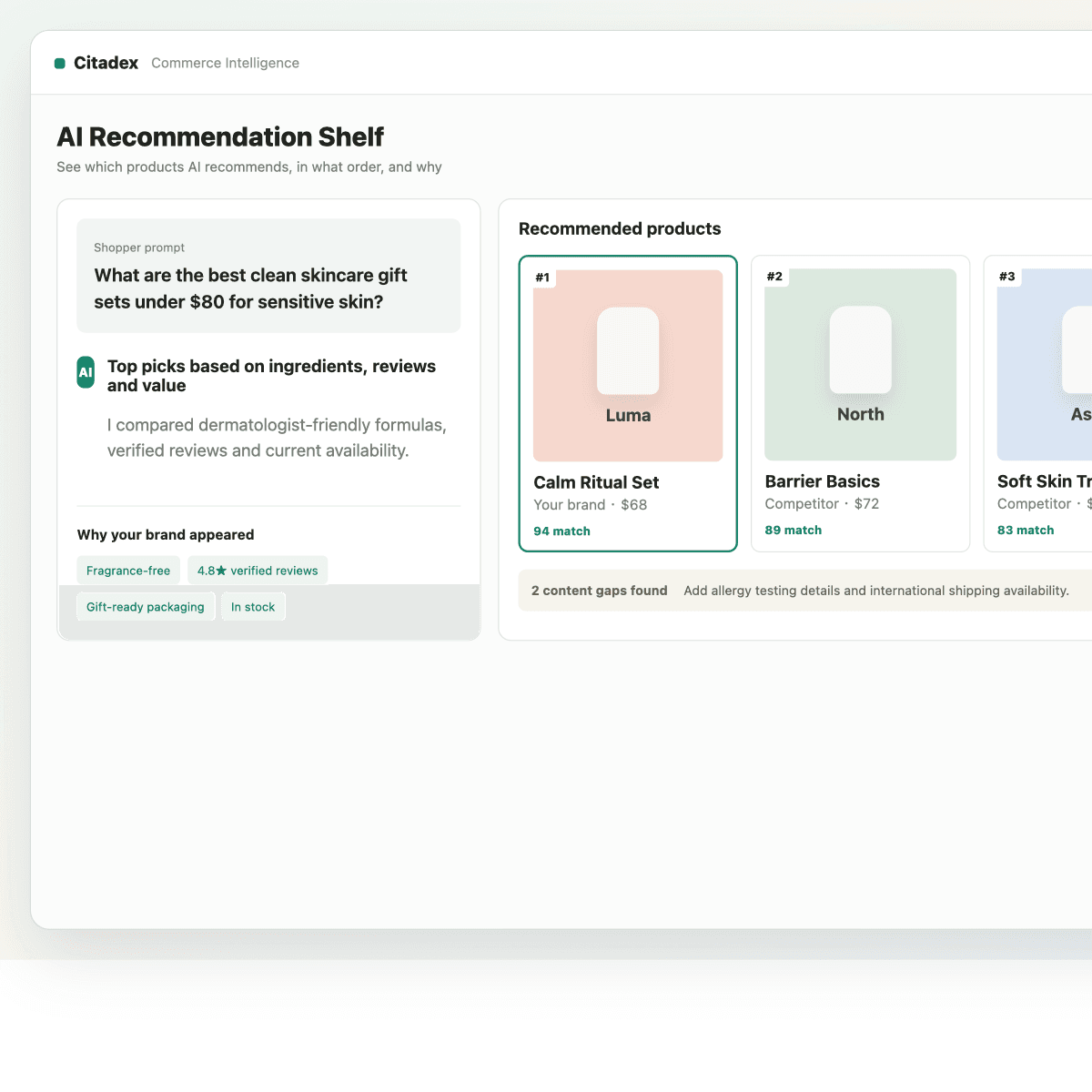Click the Shopper prompt label
The width and height of the screenshot is (1092, 1092).
click(139, 248)
